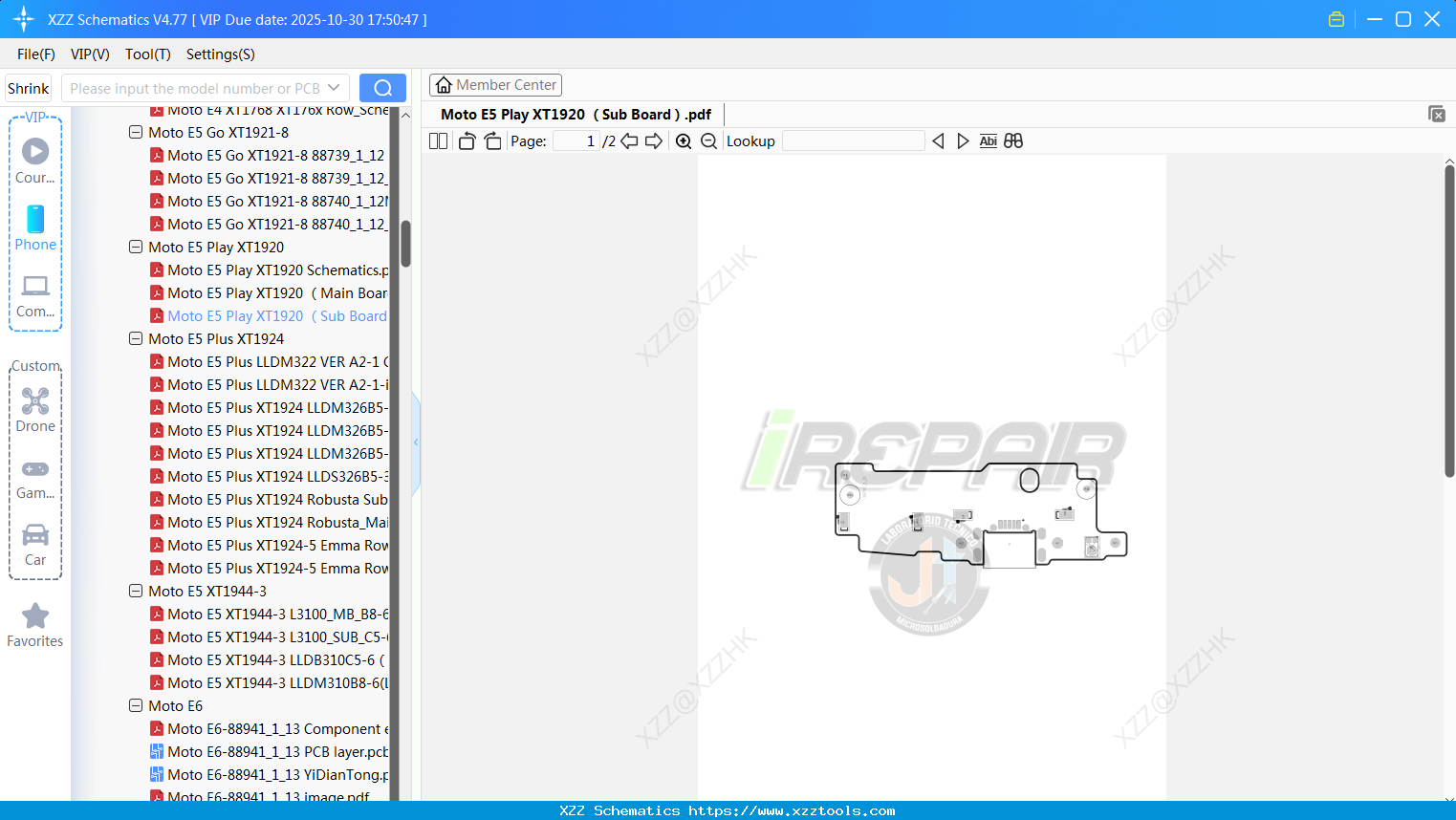Rotate the page counterclockwise
The image size is (1456, 820).
pos(467,141)
